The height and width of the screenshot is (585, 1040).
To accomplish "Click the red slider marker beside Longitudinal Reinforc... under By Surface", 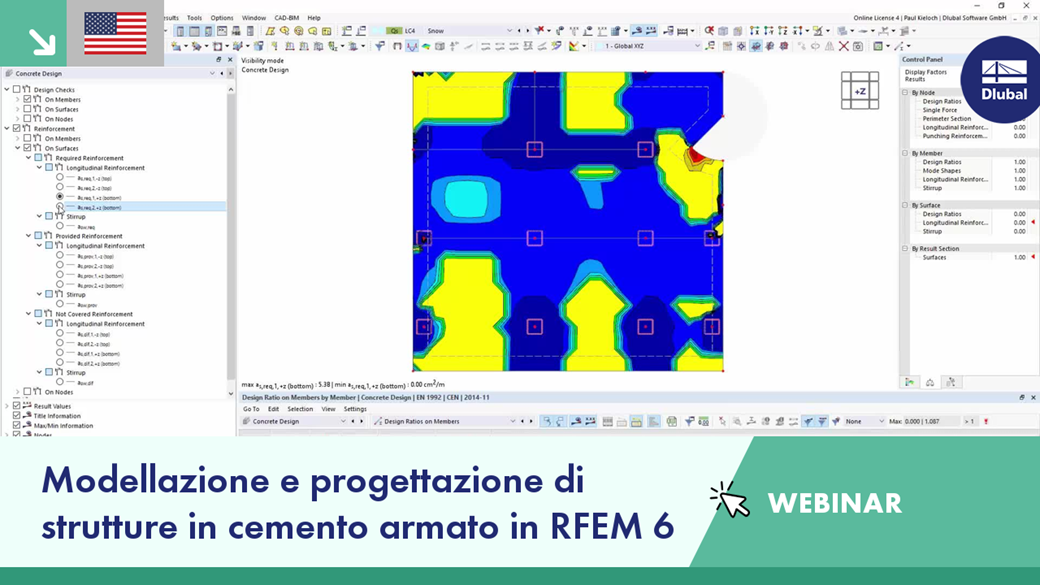I will (x=1033, y=223).
